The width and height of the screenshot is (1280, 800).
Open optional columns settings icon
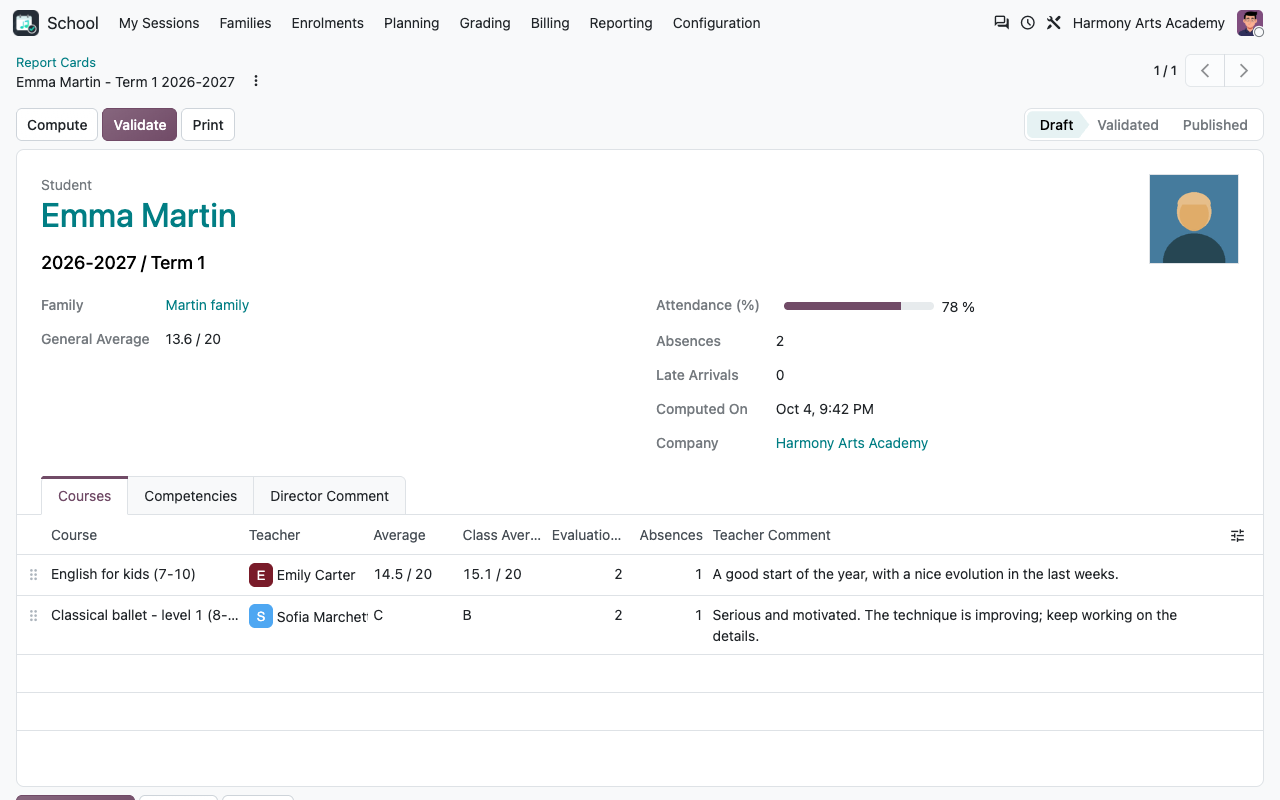[x=1238, y=535]
